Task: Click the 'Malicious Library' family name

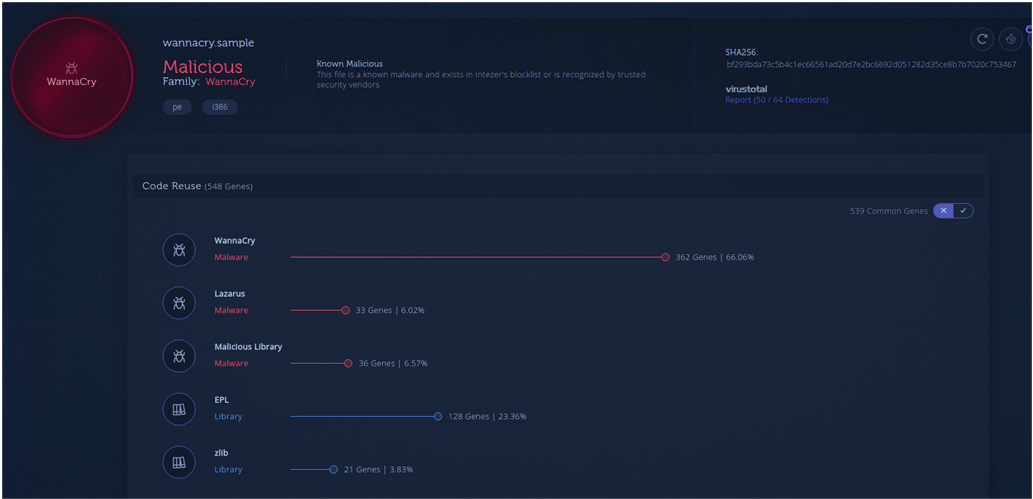Action: (x=248, y=347)
